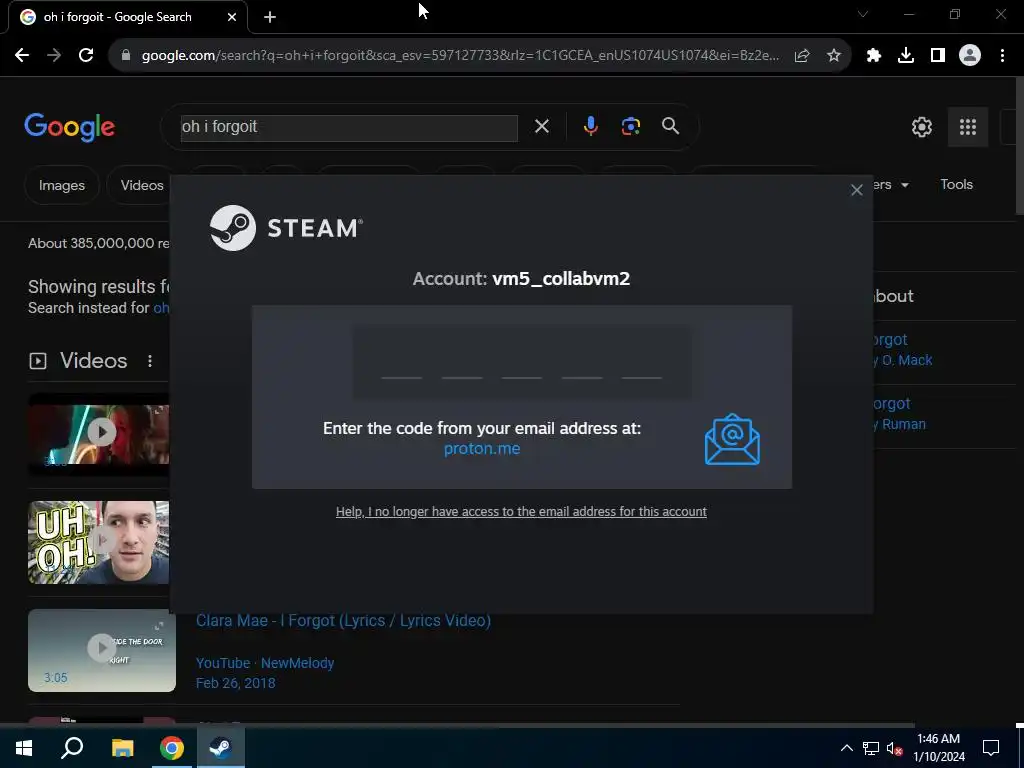Open the clock showing 1:46 AM
This screenshot has height=768, width=1024.
(x=938, y=748)
